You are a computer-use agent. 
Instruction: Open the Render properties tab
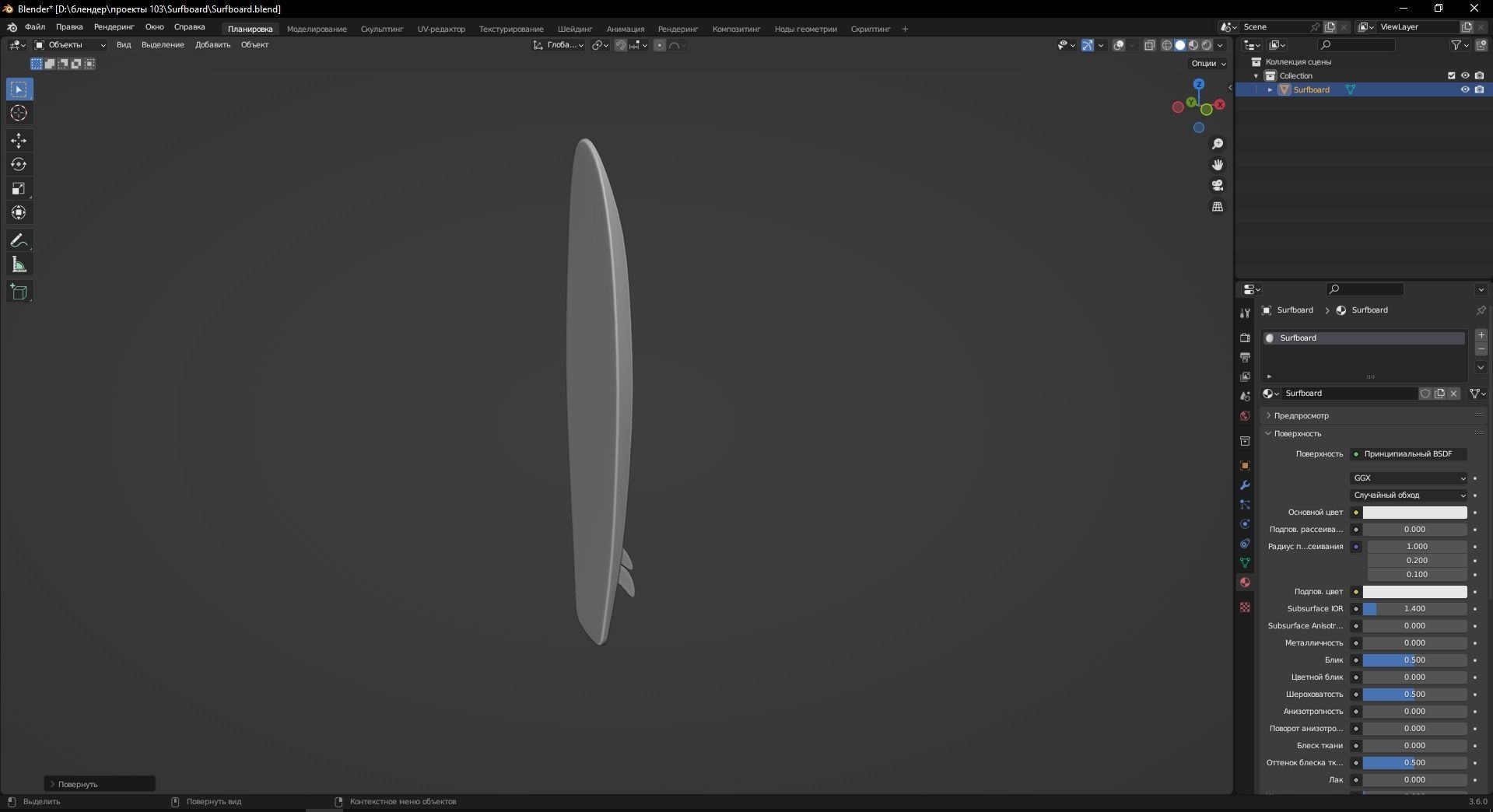1245,338
